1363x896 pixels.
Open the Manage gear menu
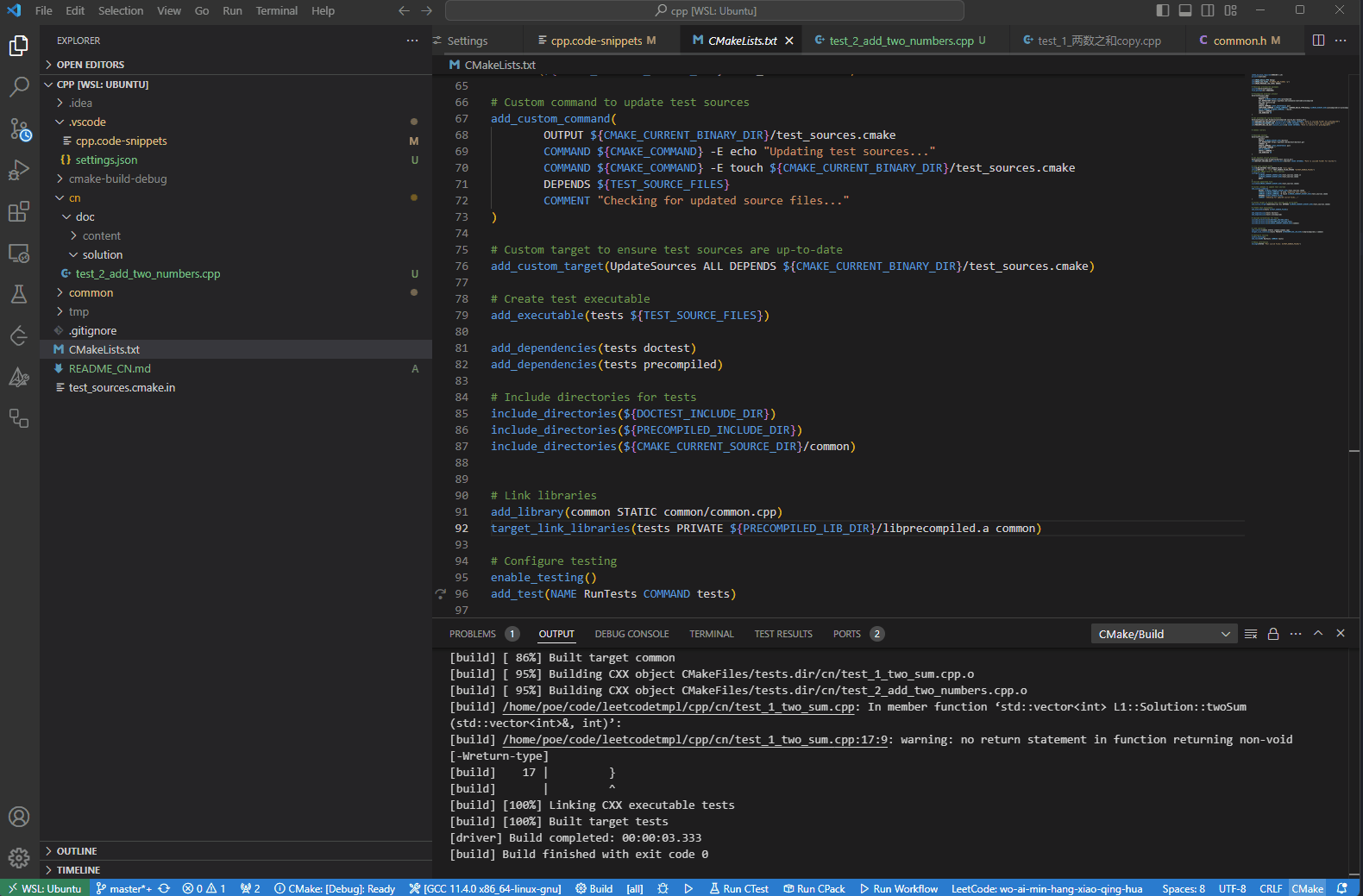pyautogui.click(x=19, y=857)
